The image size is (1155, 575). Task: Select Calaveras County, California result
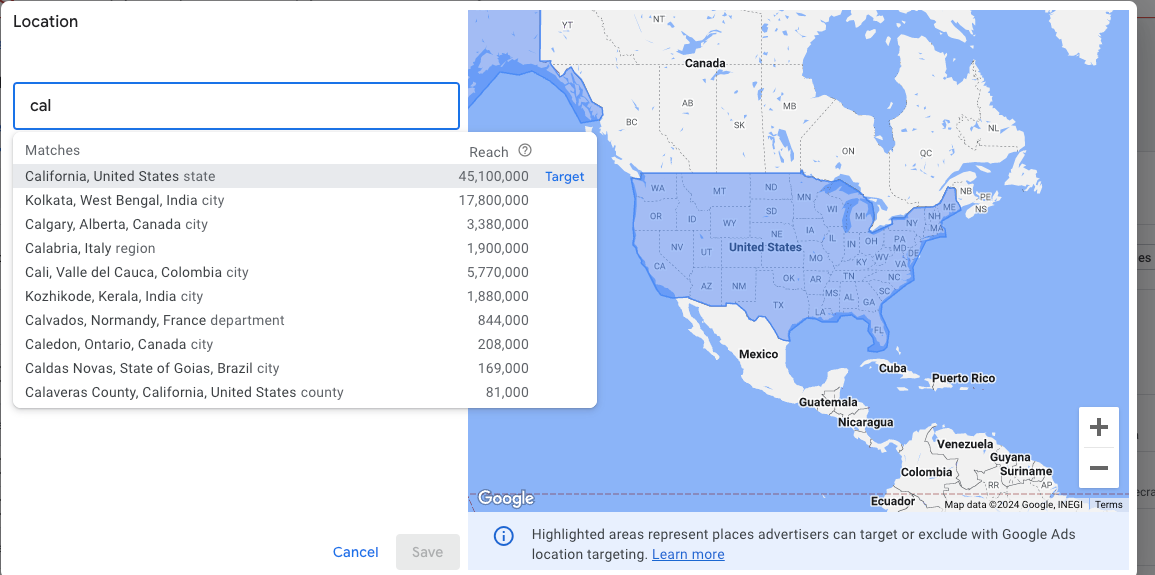(305, 392)
